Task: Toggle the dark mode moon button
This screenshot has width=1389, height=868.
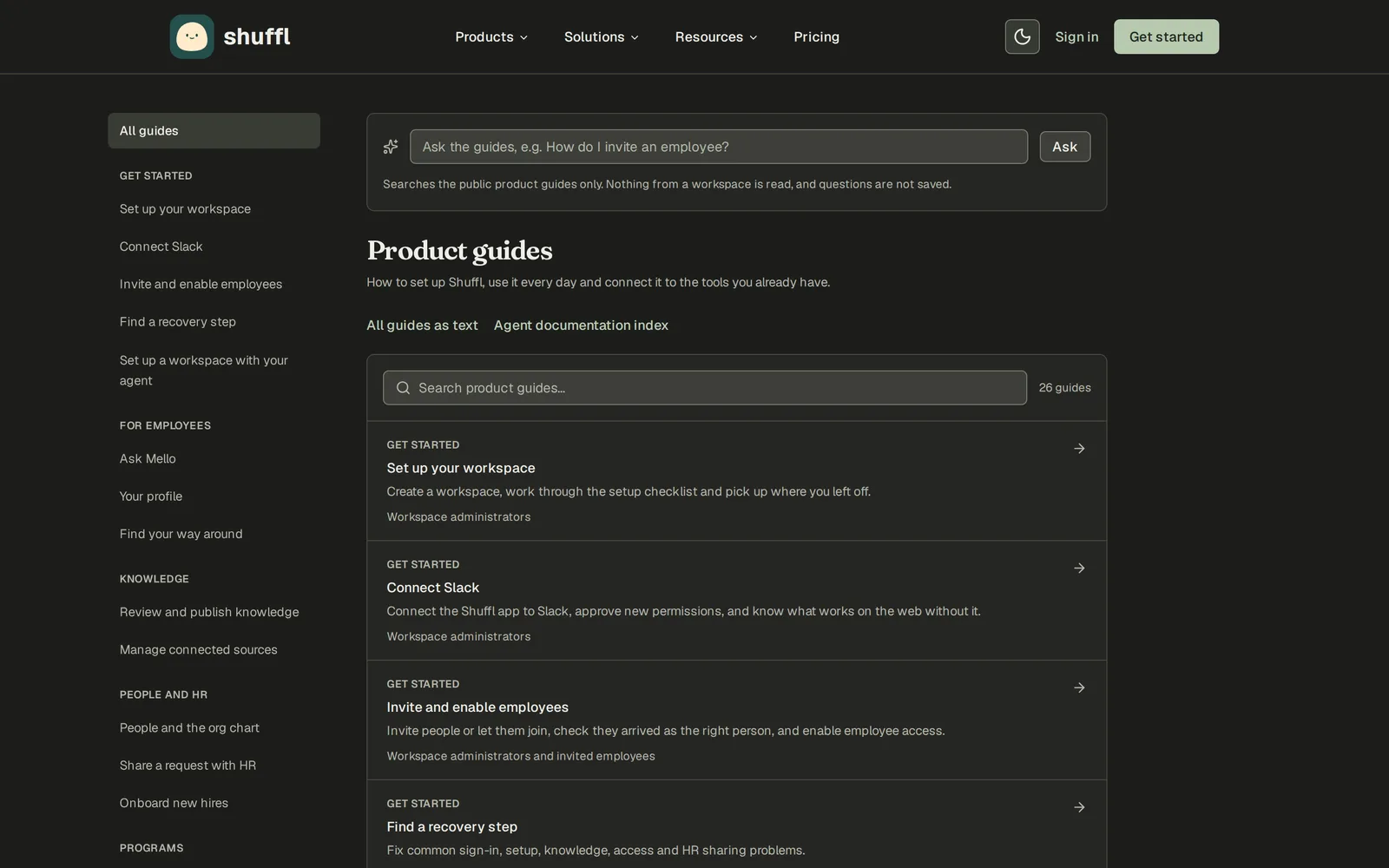Action: tap(1022, 36)
